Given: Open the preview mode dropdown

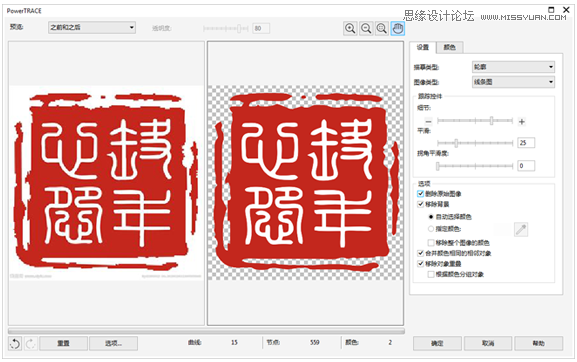Looking at the screenshot, I should coord(92,28).
